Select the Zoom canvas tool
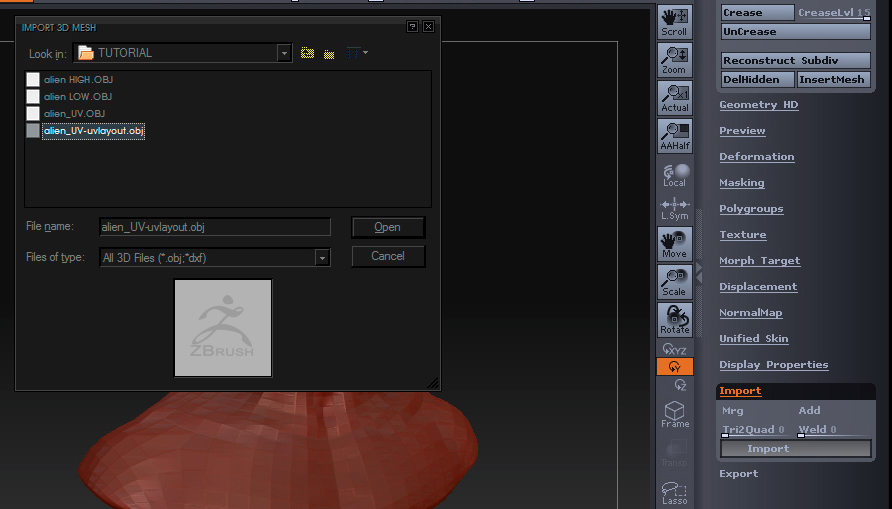The width and height of the screenshot is (892, 509). (x=675, y=60)
